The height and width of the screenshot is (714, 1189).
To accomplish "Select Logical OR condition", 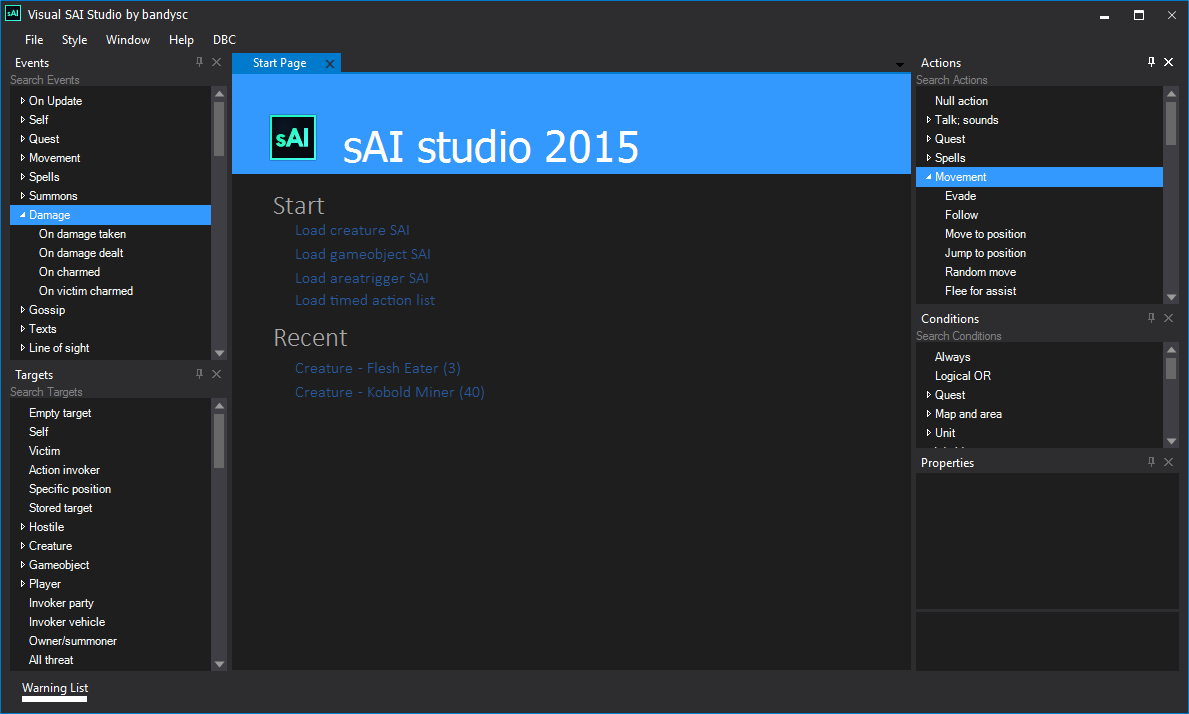I will (x=962, y=375).
